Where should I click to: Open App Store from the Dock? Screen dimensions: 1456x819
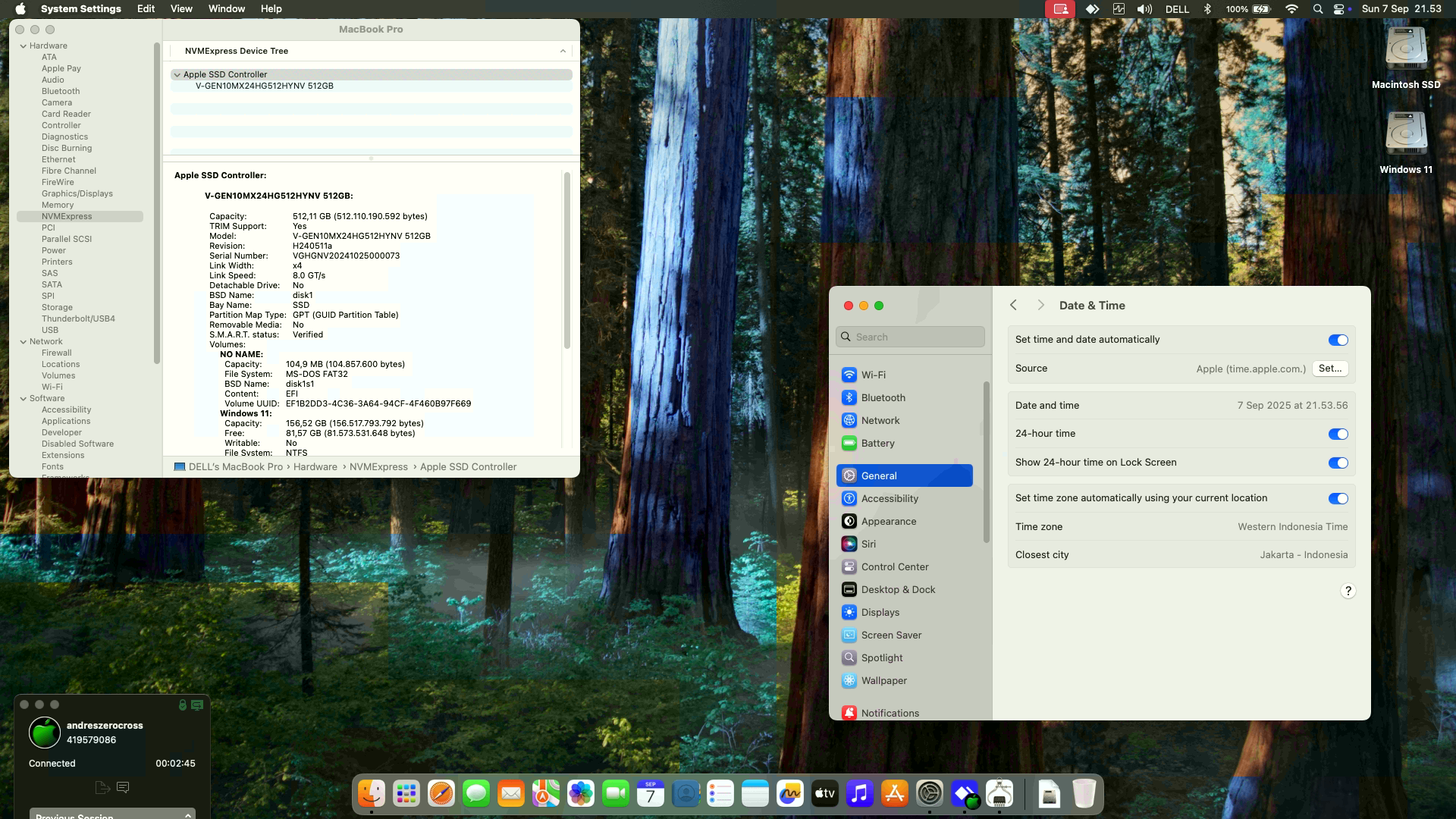click(895, 794)
